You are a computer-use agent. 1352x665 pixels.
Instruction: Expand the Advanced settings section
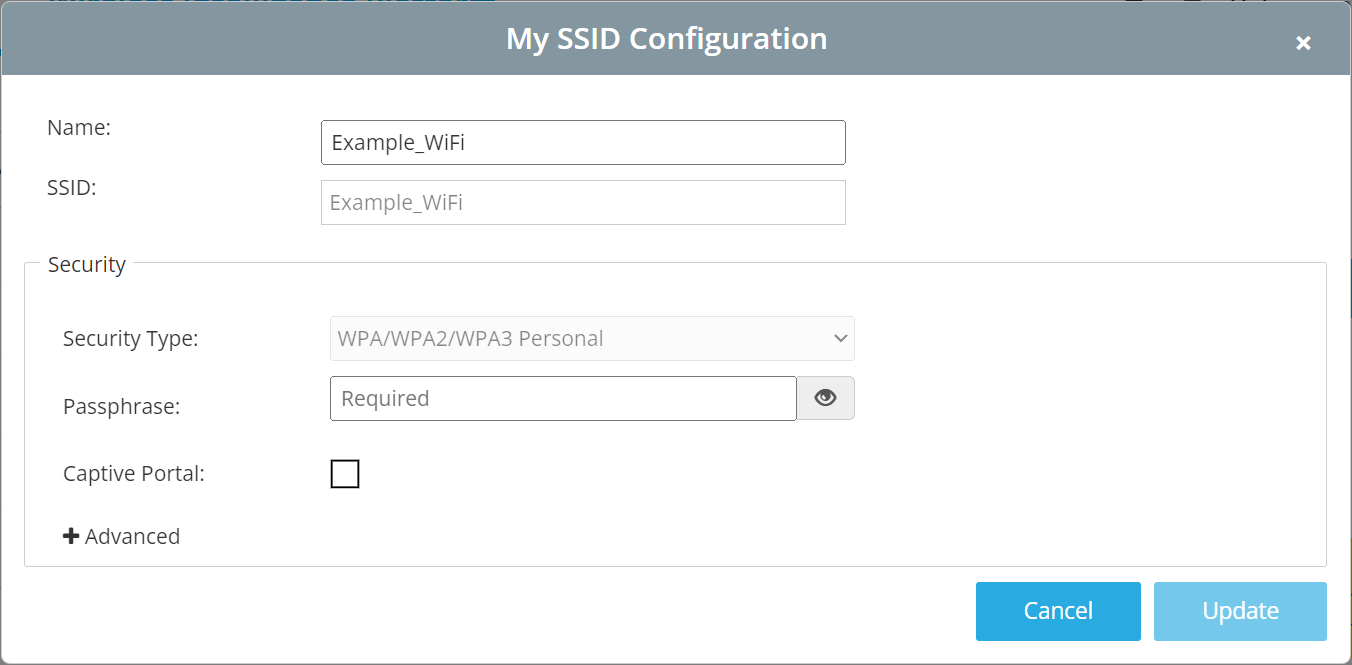121,536
